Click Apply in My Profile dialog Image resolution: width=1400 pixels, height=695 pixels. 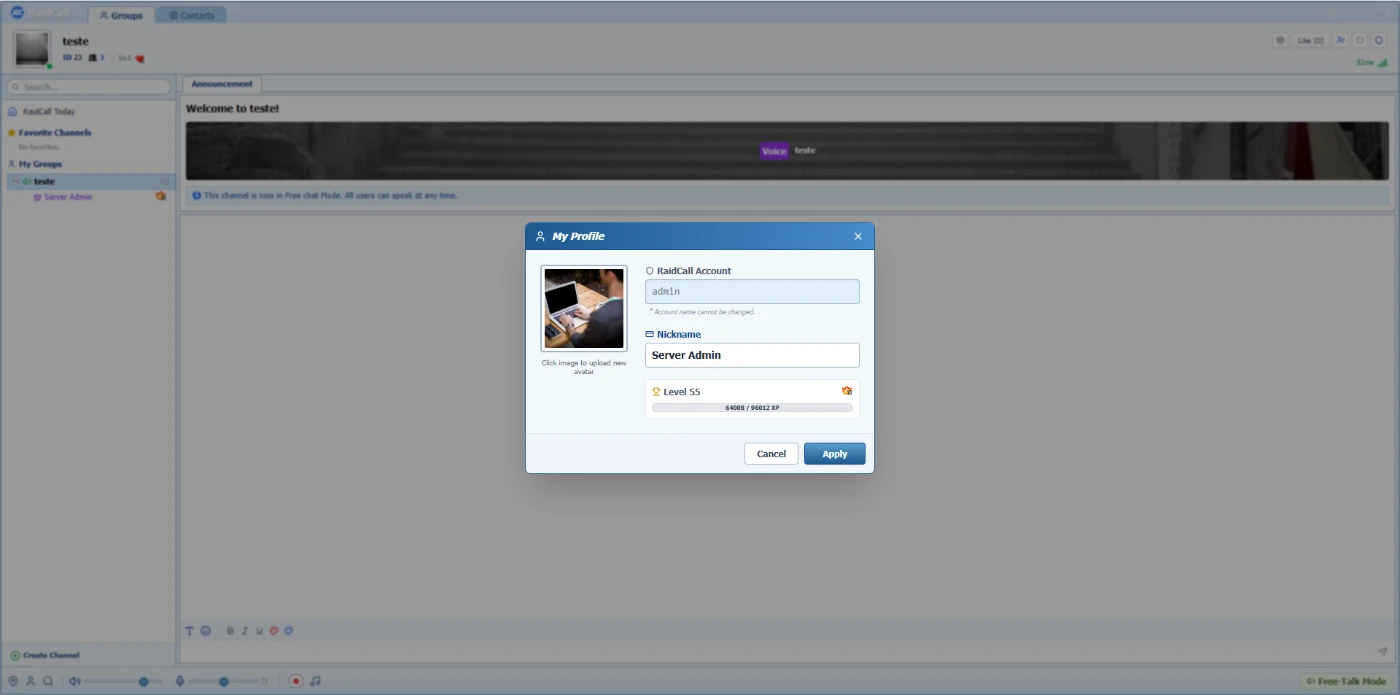click(834, 454)
